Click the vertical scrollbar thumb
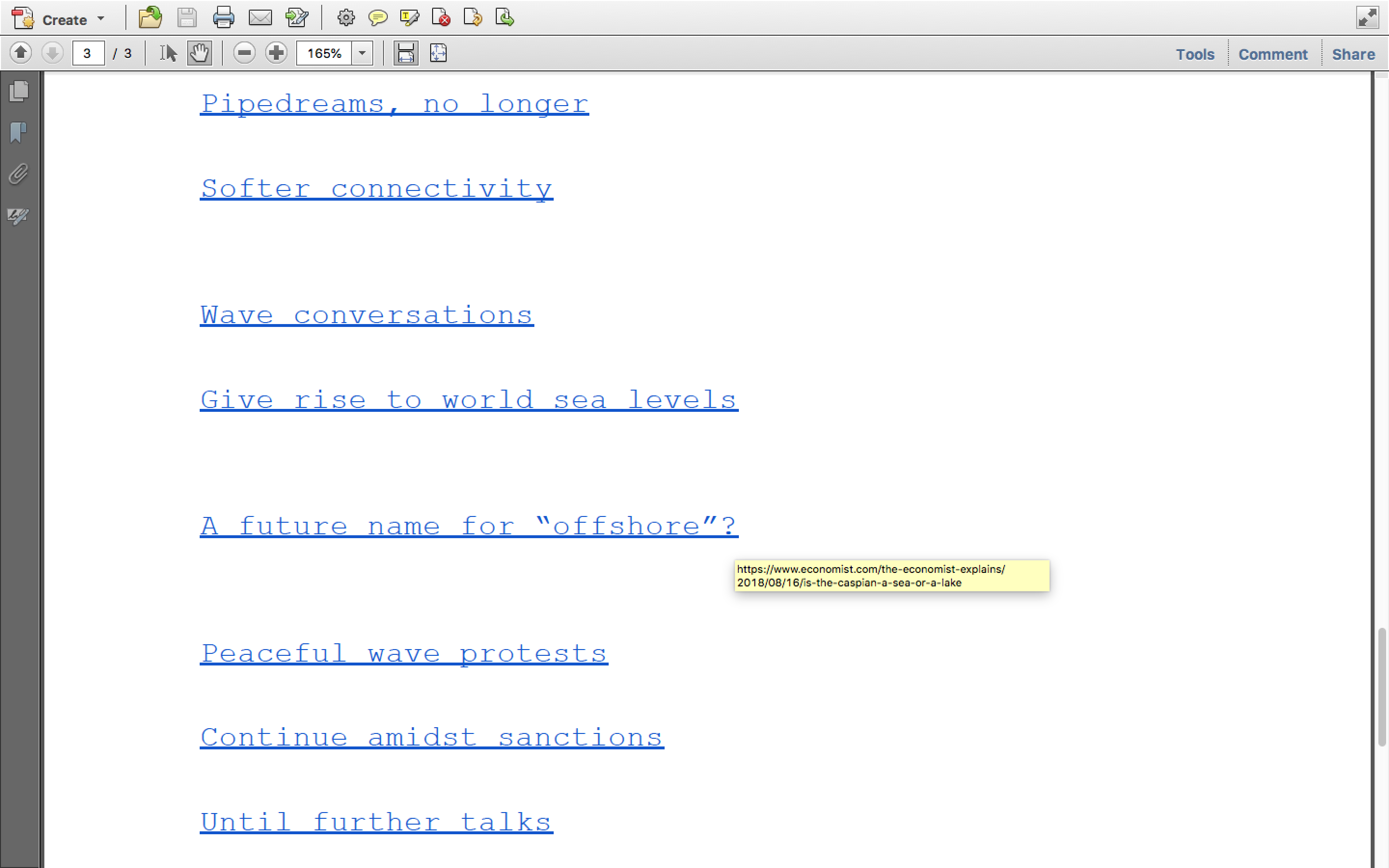Screen dimensions: 1389x868 (1382, 687)
